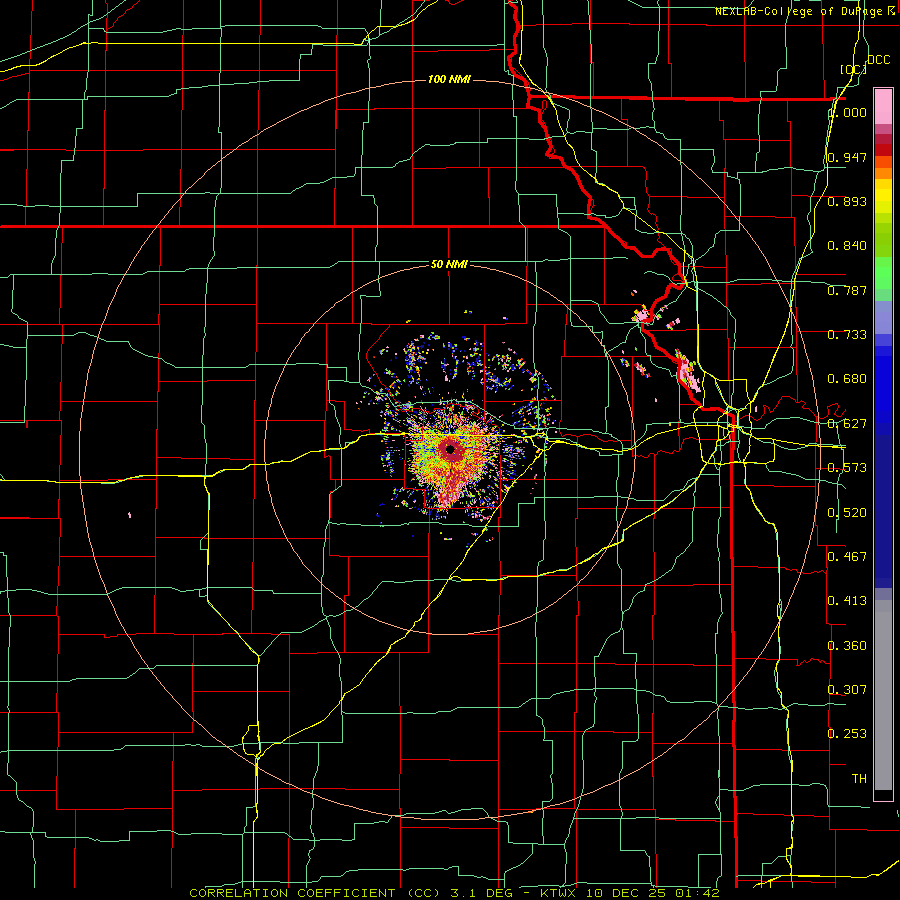The width and height of the screenshot is (900, 900).
Task: Click the 0.307 legend value
Action: (x=847, y=689)
